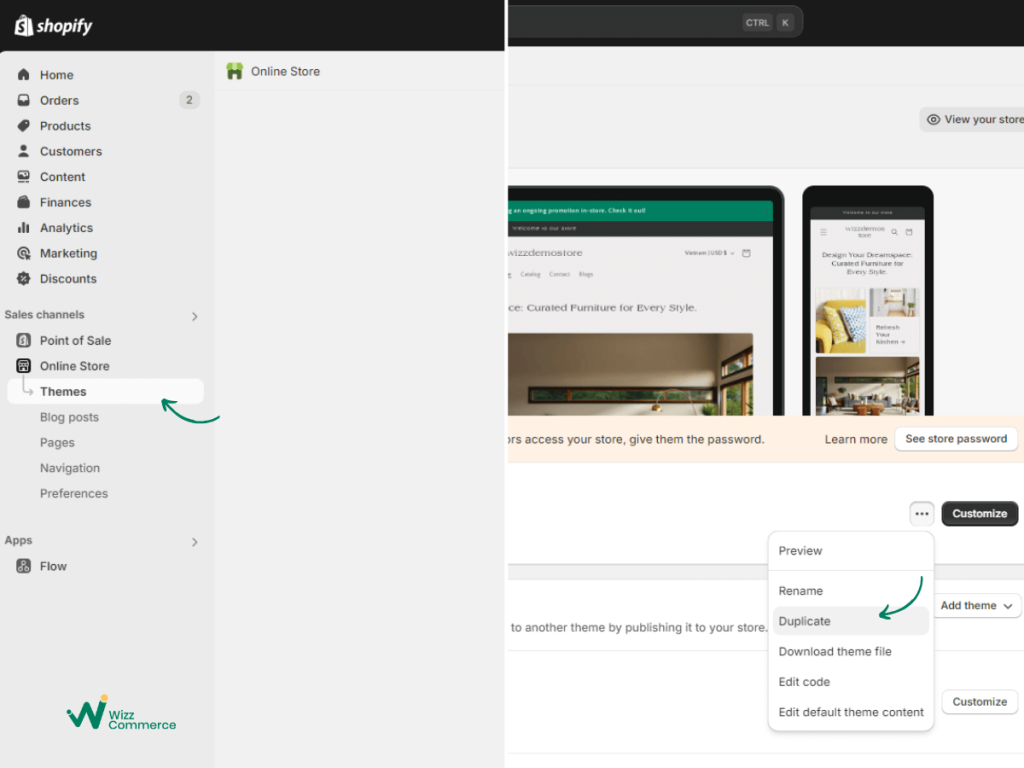Open Marketing via target icon
Screen dimensions: 1024x768
click(x=24, y=253)
